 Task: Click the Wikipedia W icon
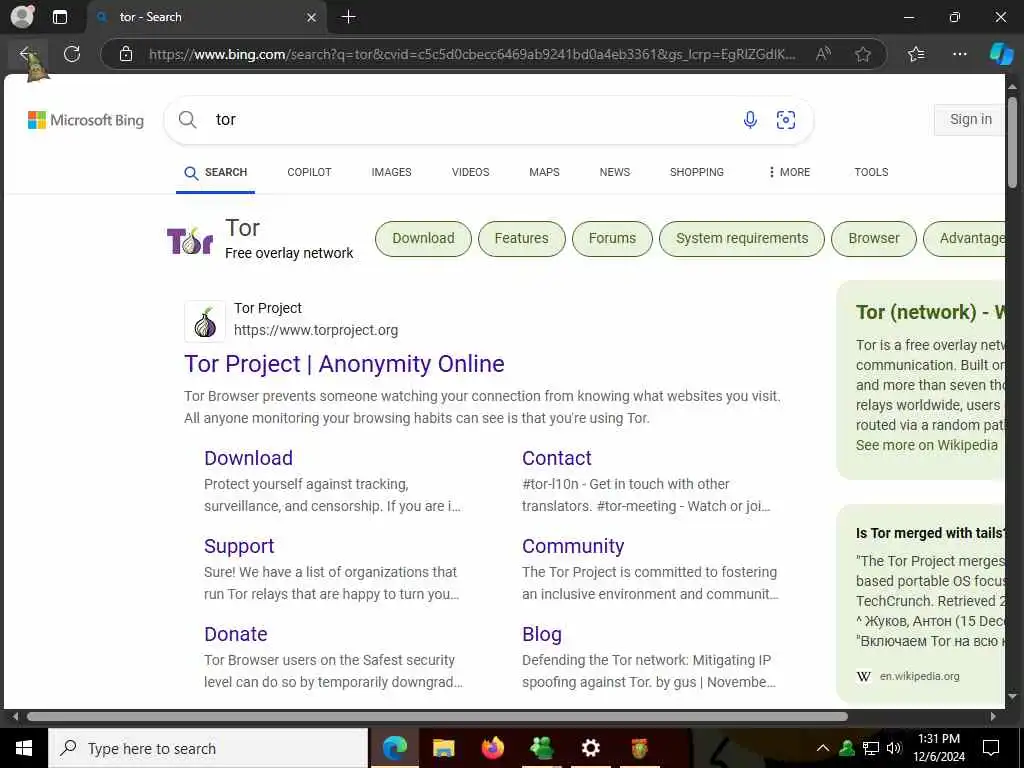tap(863, 677)
